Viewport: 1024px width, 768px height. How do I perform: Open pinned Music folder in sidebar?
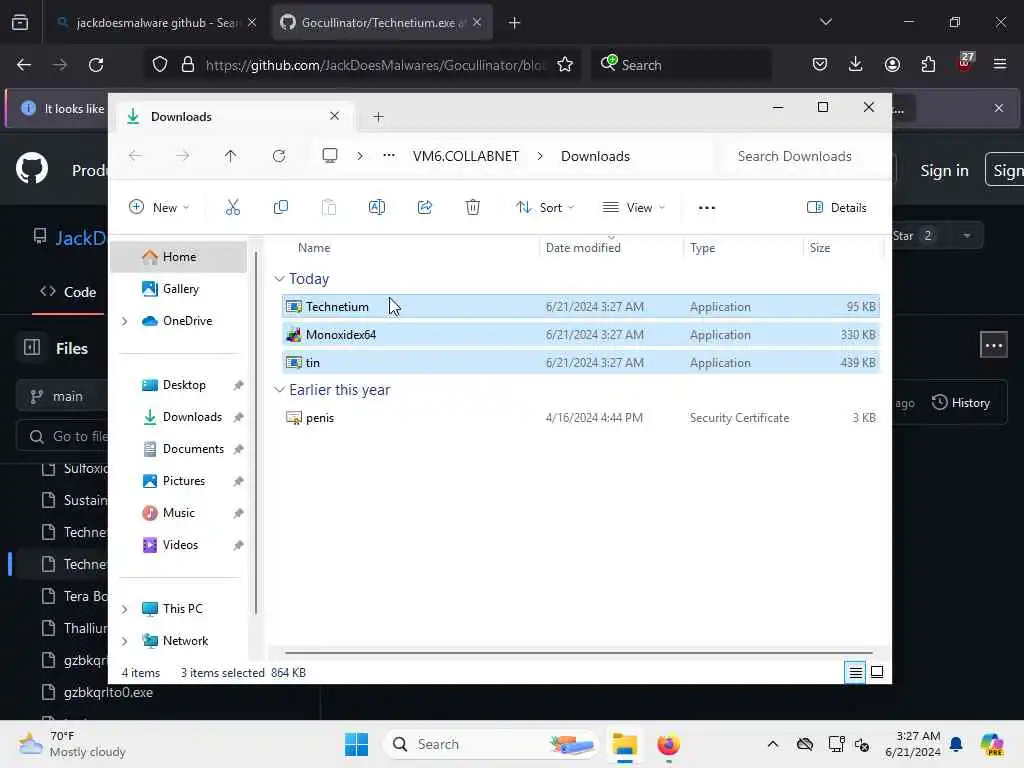pos(178,513)
